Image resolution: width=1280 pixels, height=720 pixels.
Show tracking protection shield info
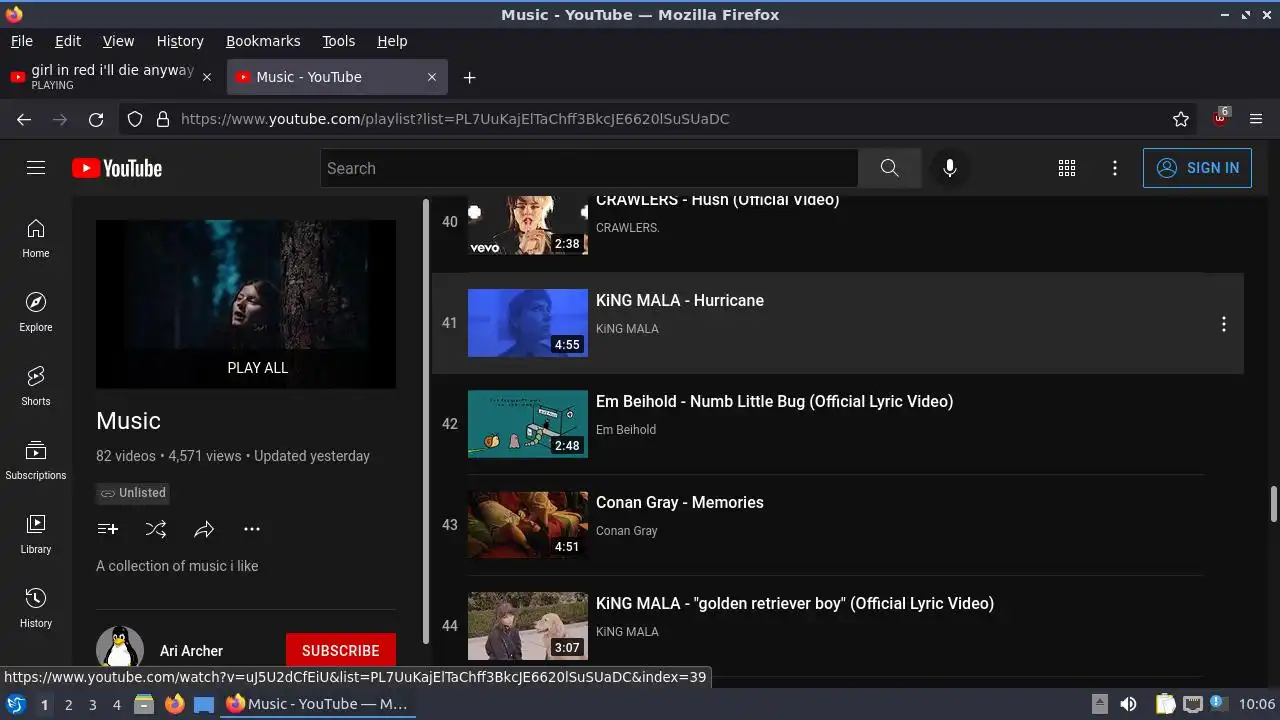click(135, 119)
